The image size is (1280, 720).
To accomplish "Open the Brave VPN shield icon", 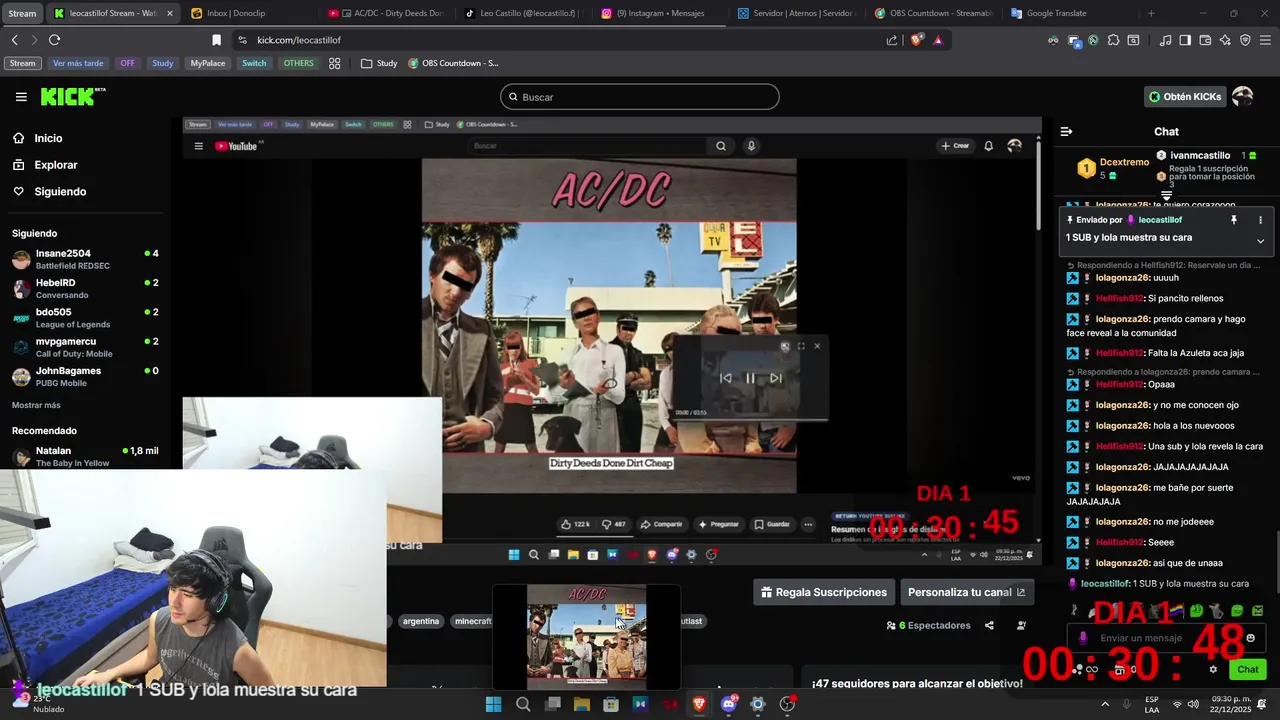I will [x=1245, y=40].
